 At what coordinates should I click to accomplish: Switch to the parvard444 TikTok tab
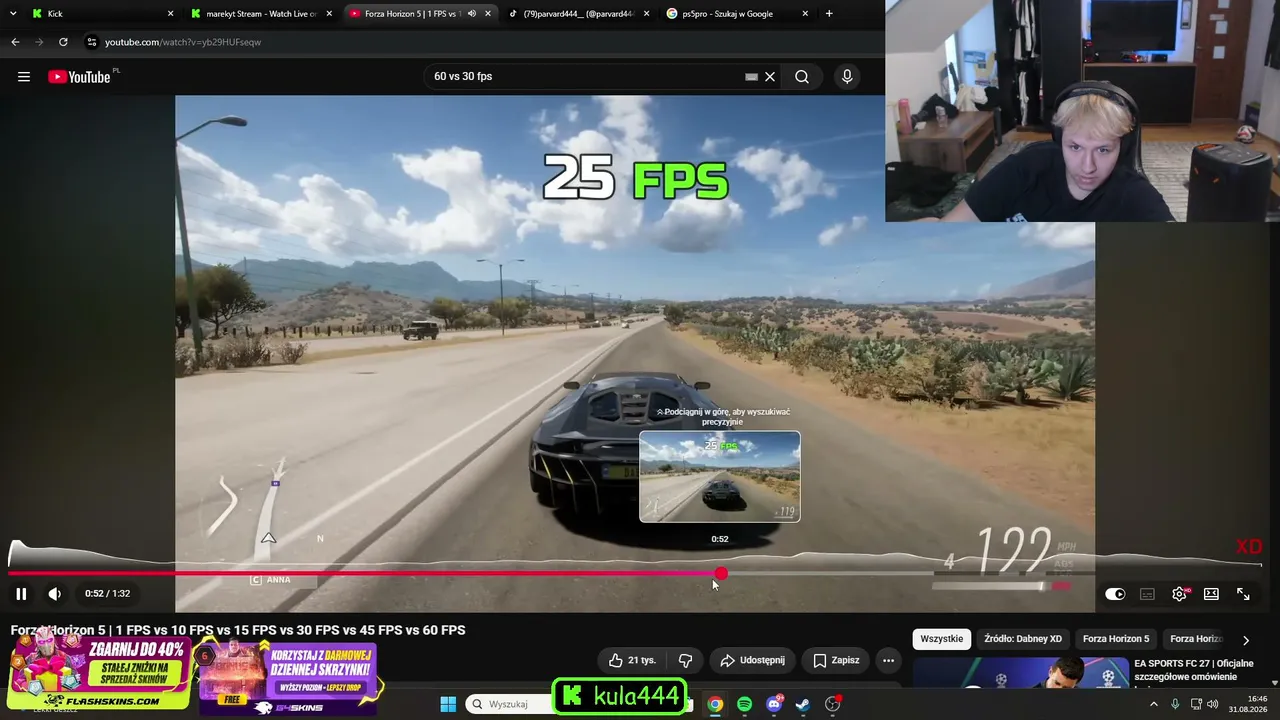tap(578, 14)
